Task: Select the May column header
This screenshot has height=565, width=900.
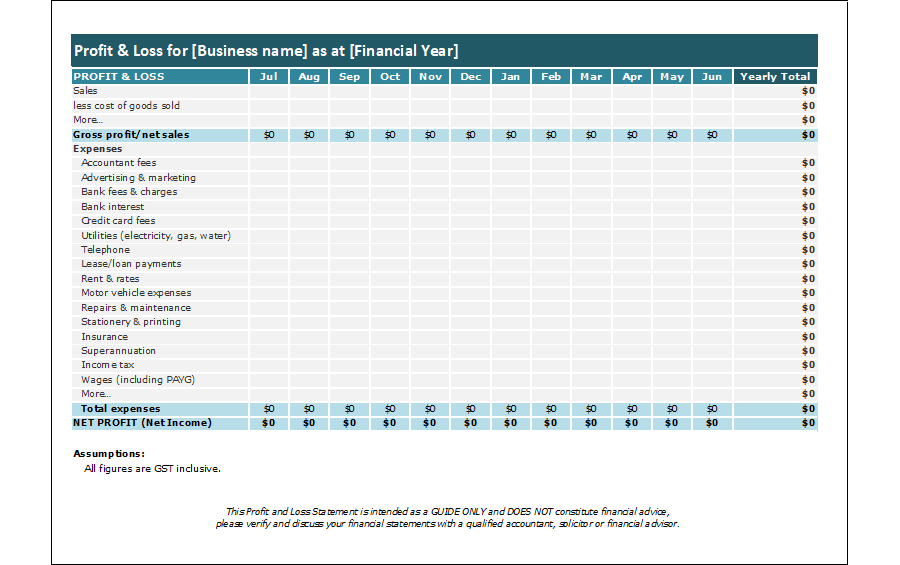Action: coord(672,76)
